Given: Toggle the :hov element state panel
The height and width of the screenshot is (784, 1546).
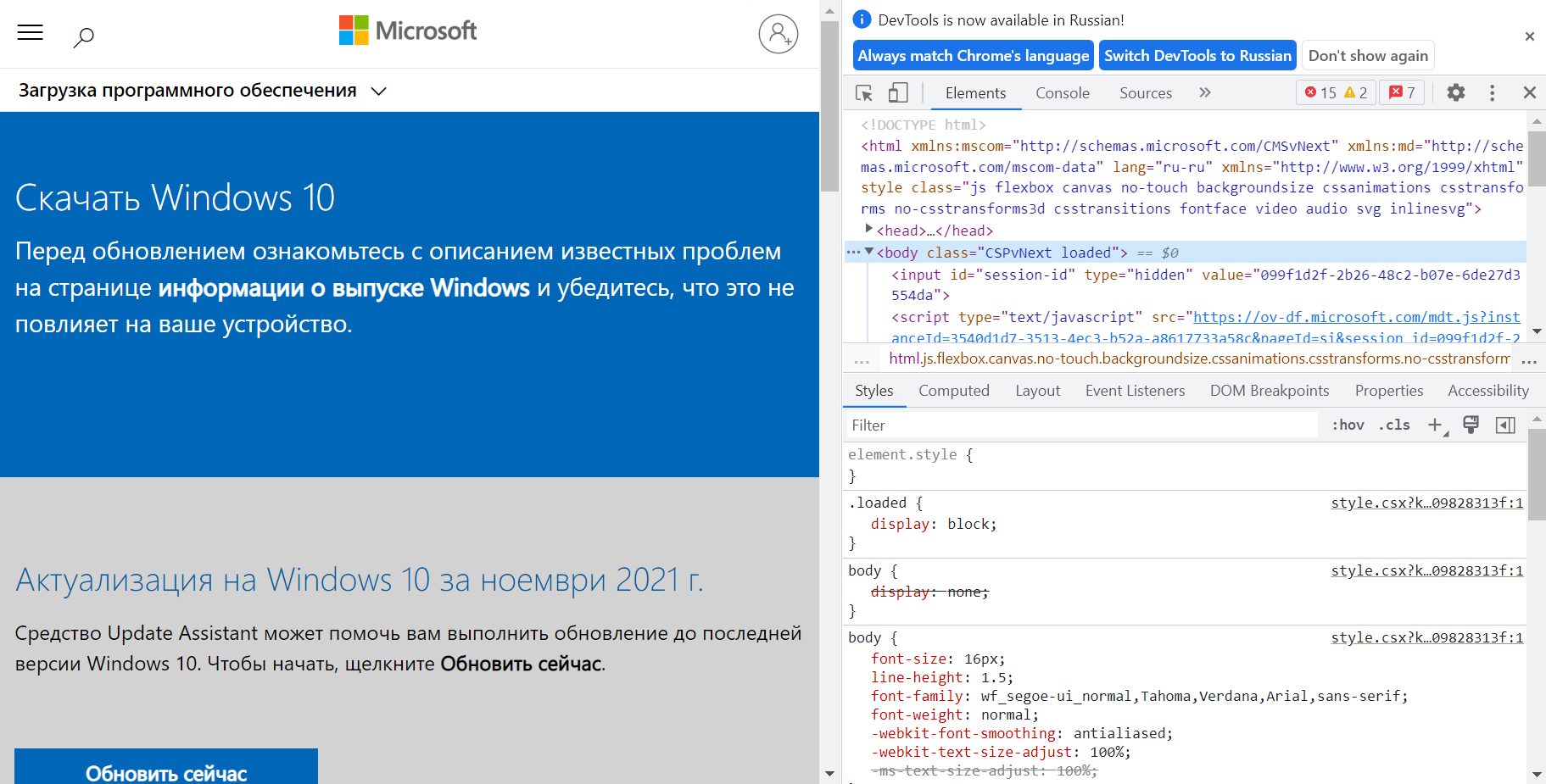Looking at the screenshot, I should point(1348,425).
